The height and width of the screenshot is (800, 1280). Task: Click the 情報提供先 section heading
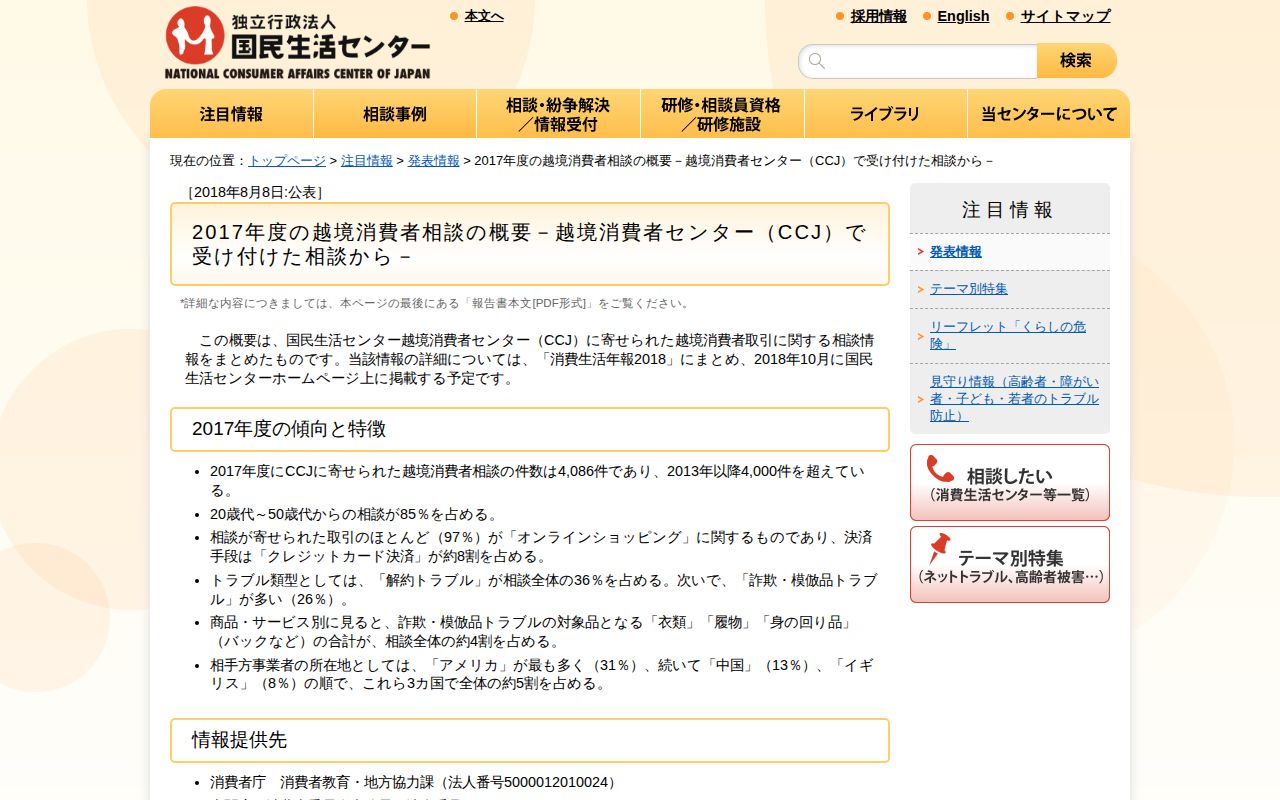pyautogui.click(x=530, y=740)
